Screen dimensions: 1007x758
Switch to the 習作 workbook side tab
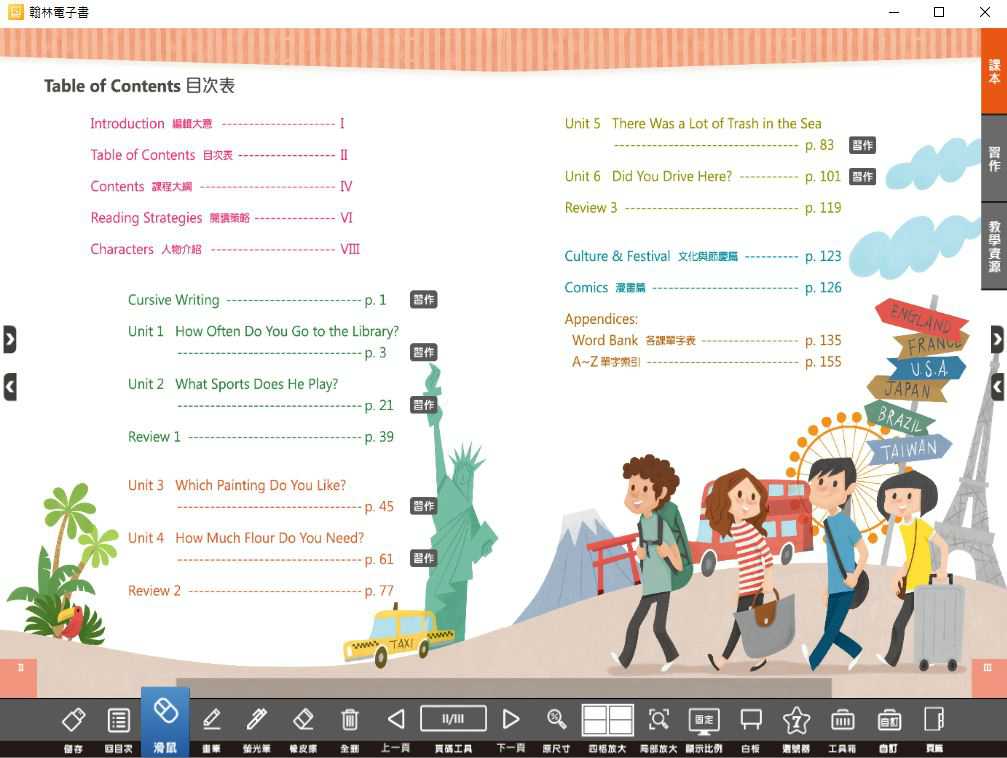994,158
